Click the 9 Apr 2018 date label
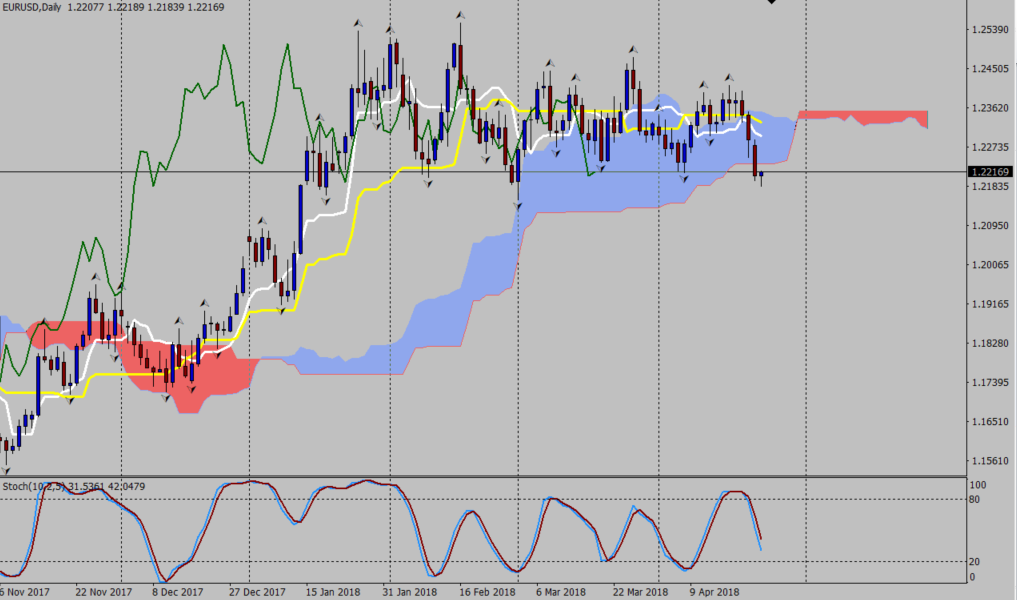 point(714,592)
